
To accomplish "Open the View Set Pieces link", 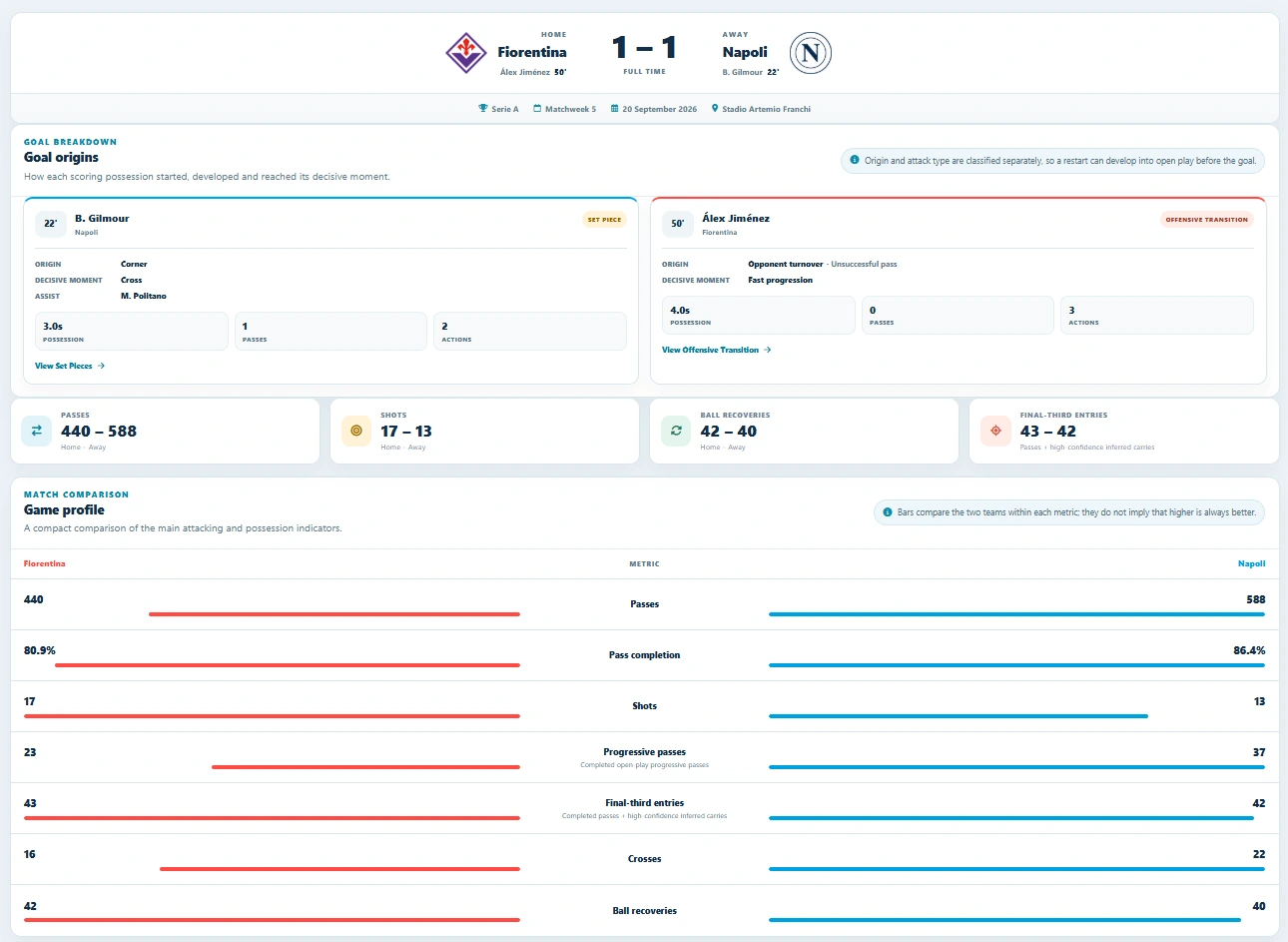I will tap(70, 366).
